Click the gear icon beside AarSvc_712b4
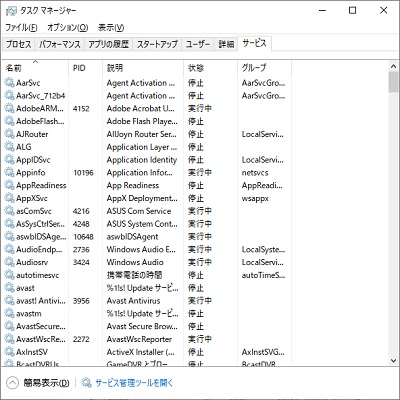 [9, 96]
